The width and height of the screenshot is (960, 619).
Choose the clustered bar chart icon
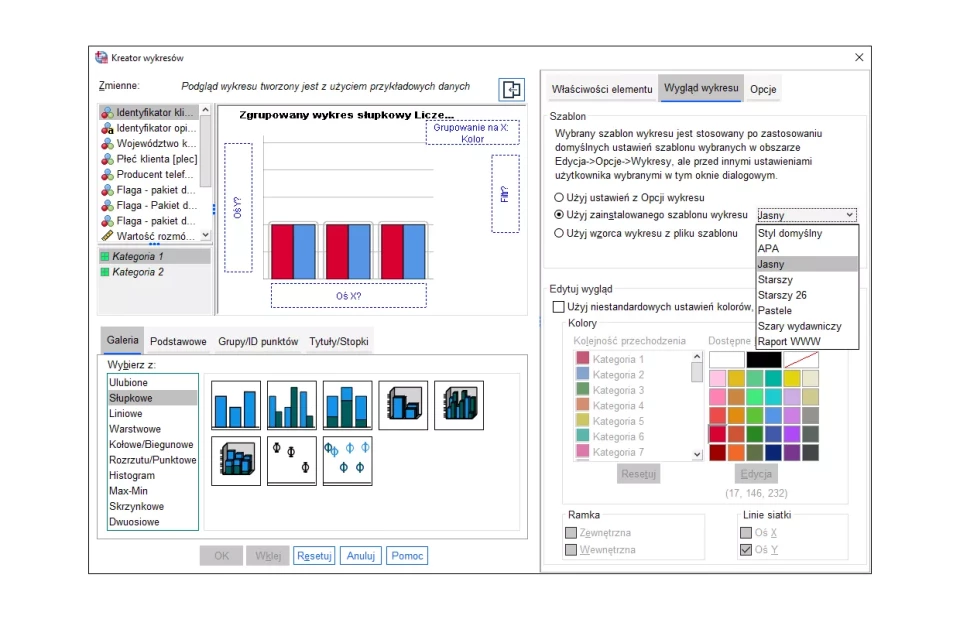coord(292,405)
